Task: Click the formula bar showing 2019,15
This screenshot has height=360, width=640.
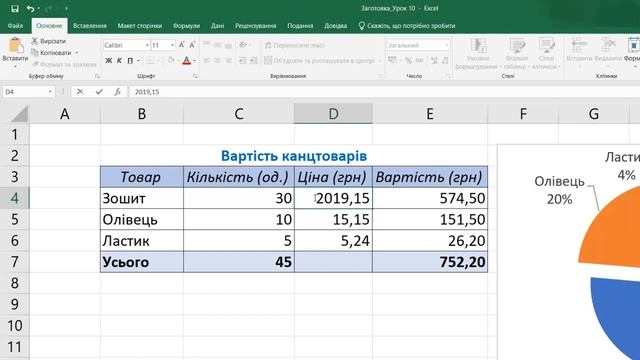Action: click(384, 92)
